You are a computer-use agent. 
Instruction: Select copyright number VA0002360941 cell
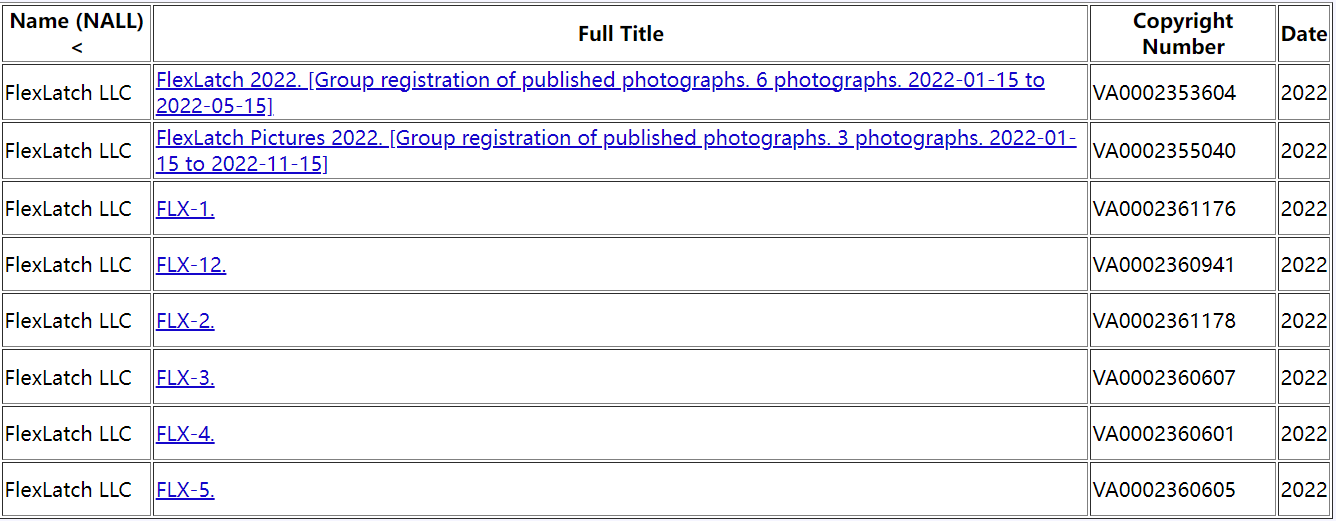[1183, 265]
